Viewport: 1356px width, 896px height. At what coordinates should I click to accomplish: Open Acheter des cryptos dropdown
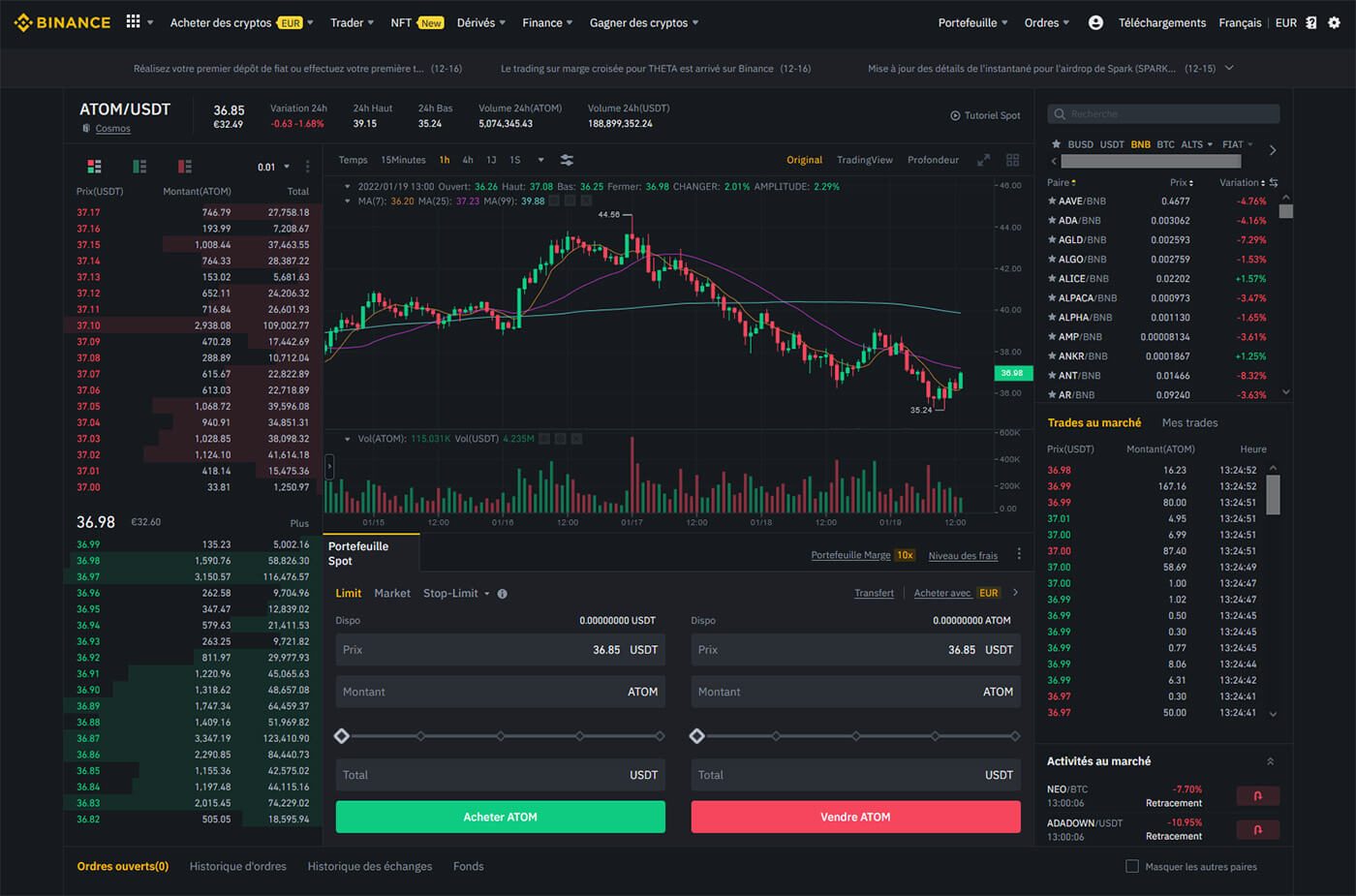pos(242,22)
